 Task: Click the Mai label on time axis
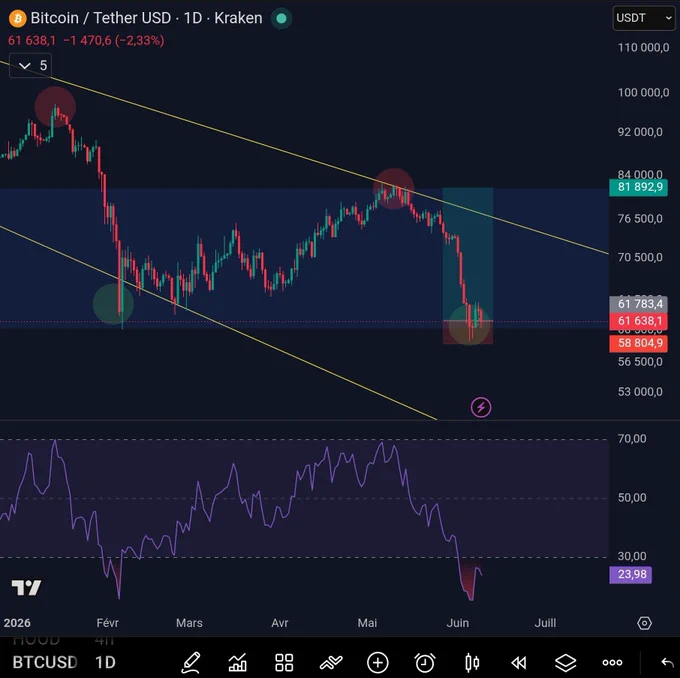click(367, 623)
